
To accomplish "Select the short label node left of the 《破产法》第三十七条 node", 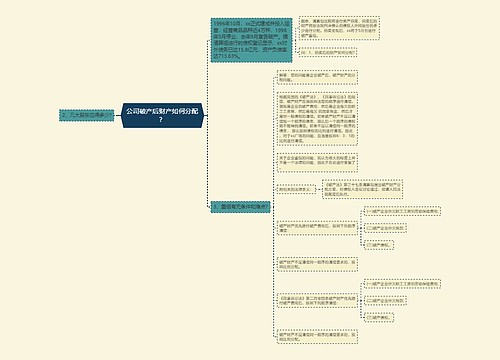I will [x=296, y=189].
